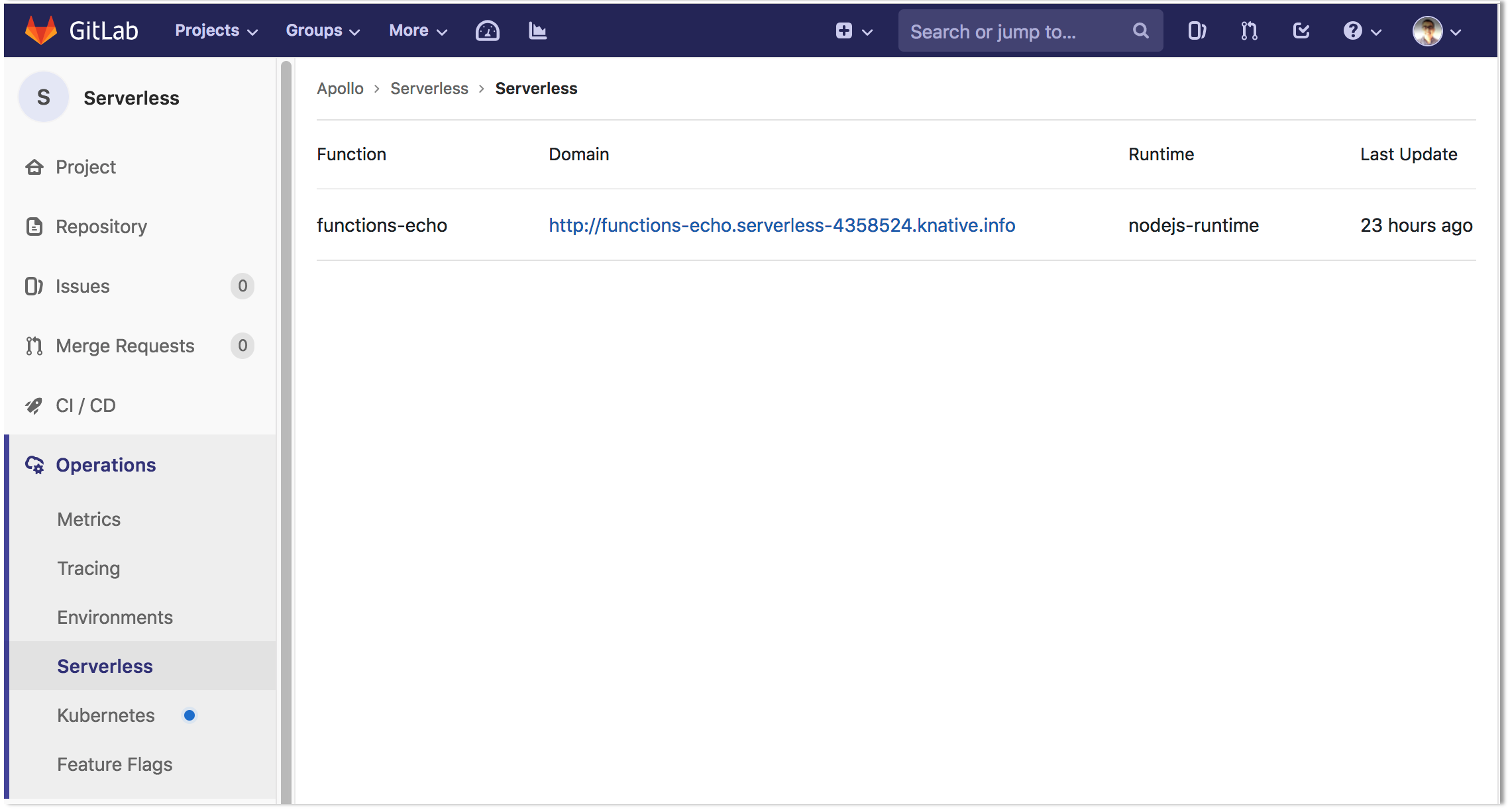Open the Issues sidebar icon
Viewport: 1508px width, 812px height.
pyautogui.click(x=33, y=285)
